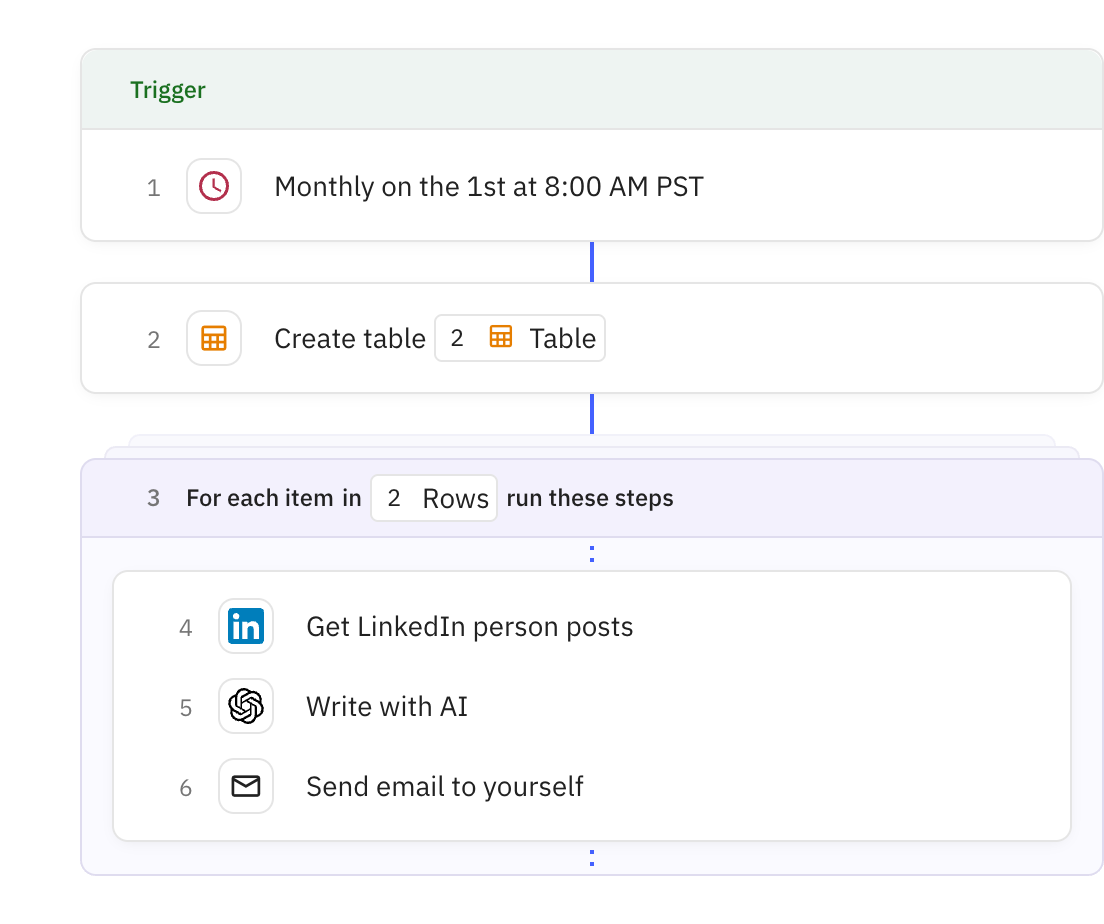Click the OpenAI icon for Write with AI
This screenshot has width=1104, height=924.
[246, 706]
